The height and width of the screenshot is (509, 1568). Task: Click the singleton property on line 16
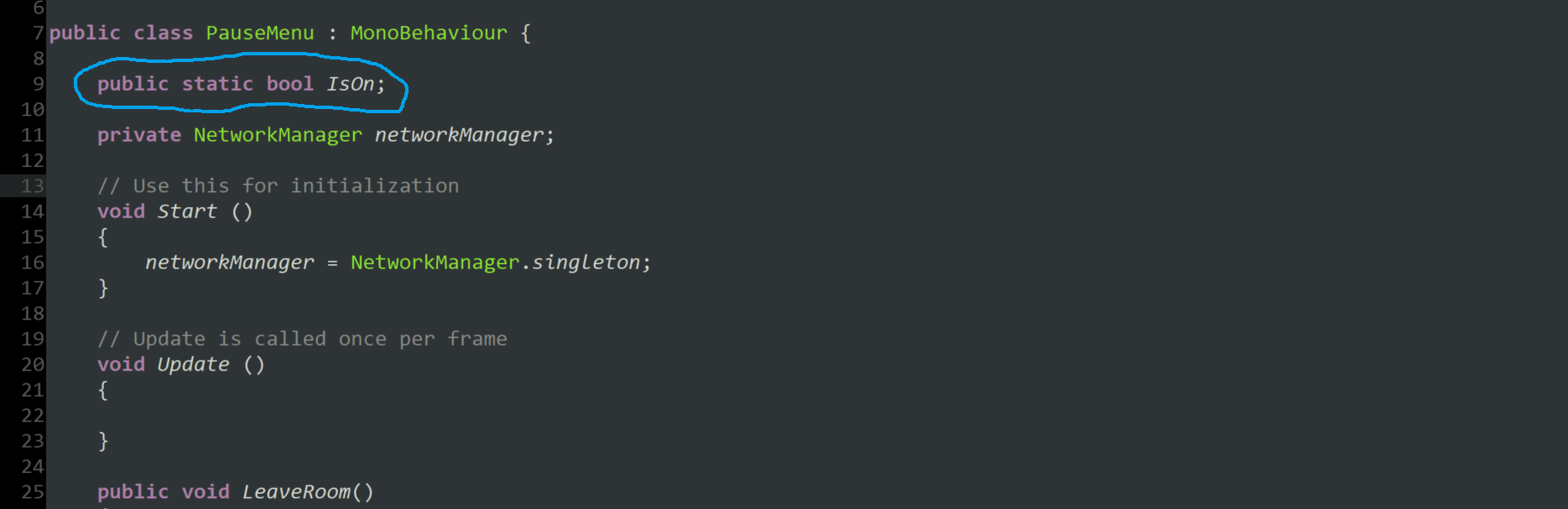pos(586,262)
